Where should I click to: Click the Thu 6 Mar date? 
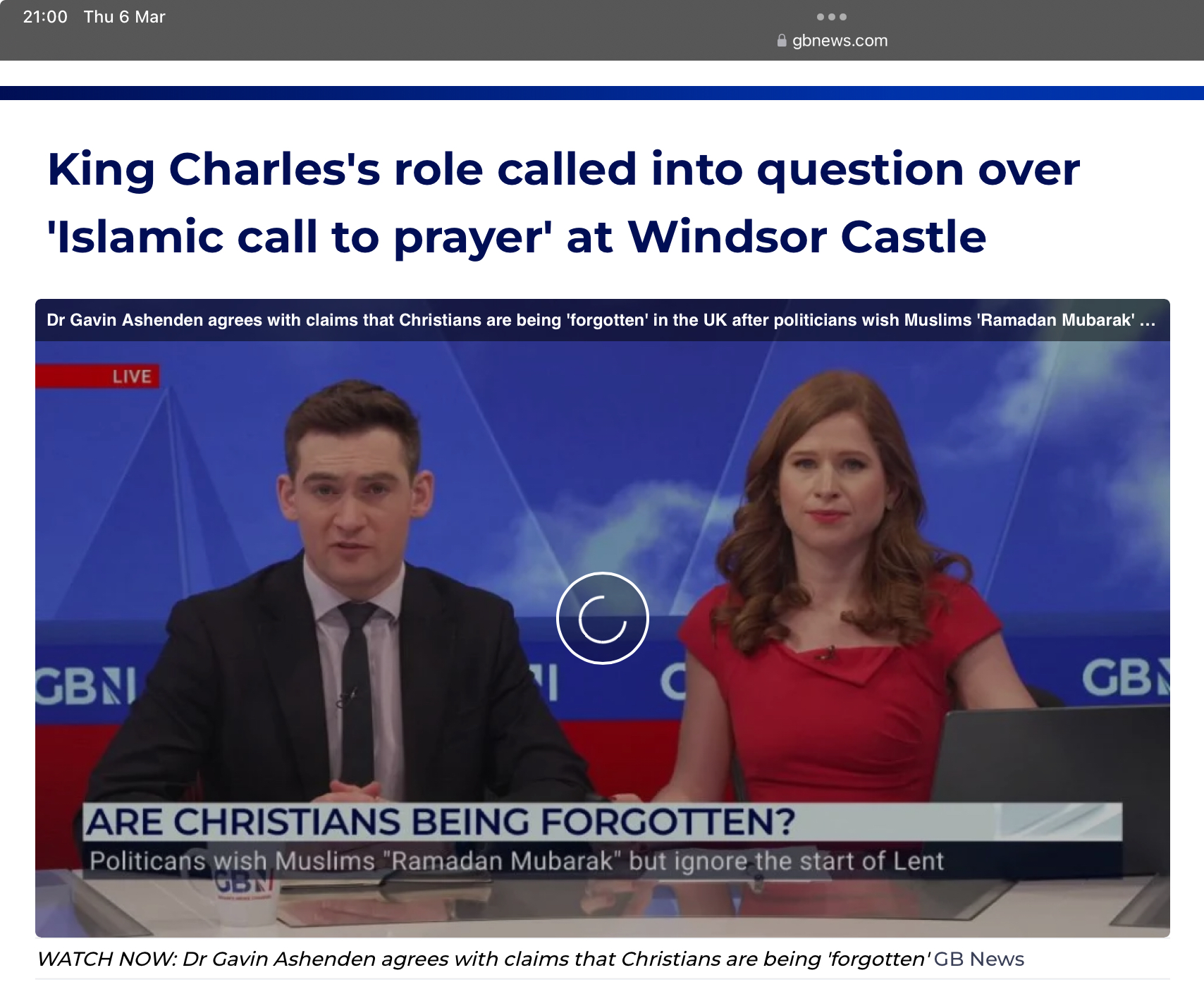point(124,17)
